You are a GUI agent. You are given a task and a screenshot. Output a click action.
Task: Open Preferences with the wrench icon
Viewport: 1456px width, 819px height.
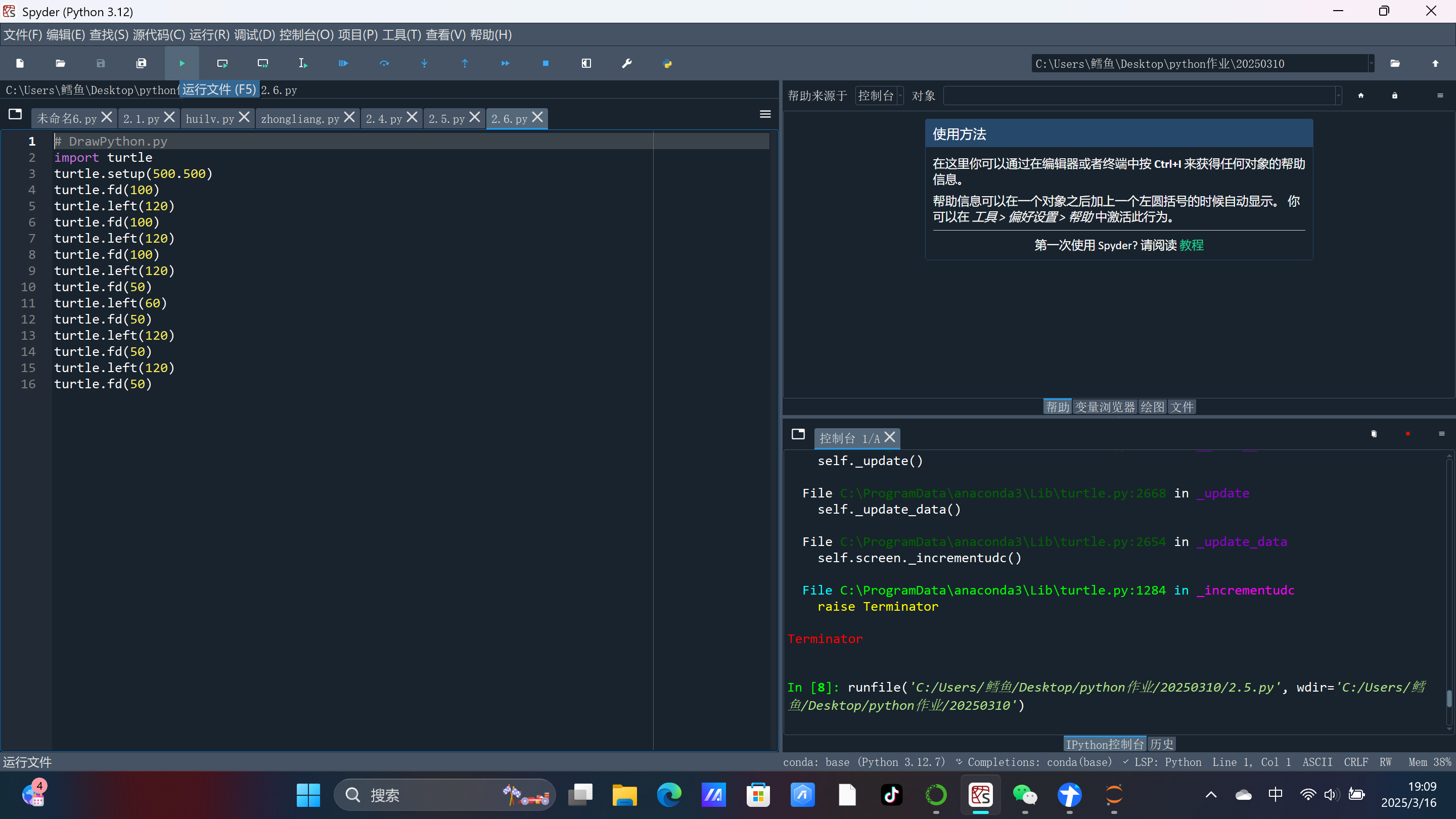[626, 63]
